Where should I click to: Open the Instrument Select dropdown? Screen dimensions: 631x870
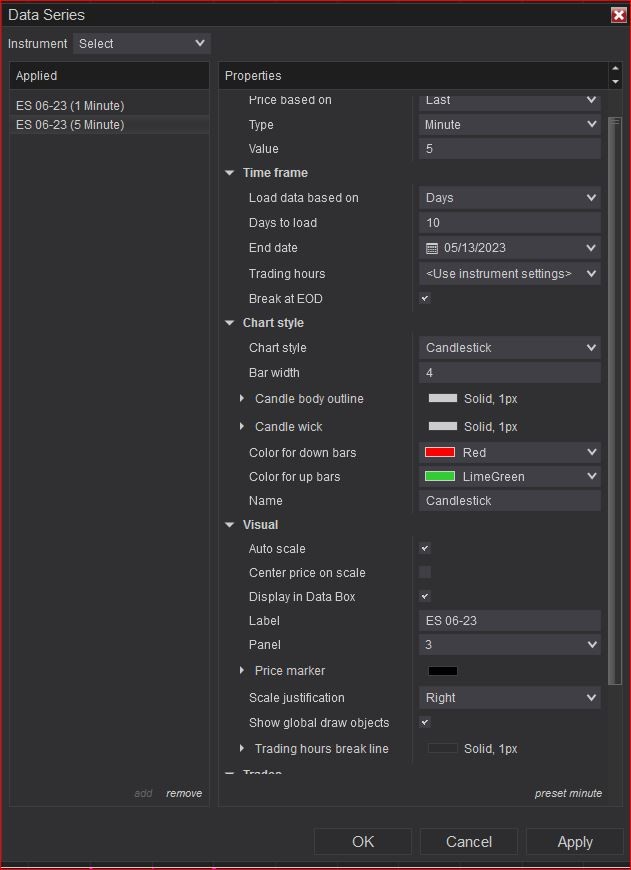click(142, 44)
